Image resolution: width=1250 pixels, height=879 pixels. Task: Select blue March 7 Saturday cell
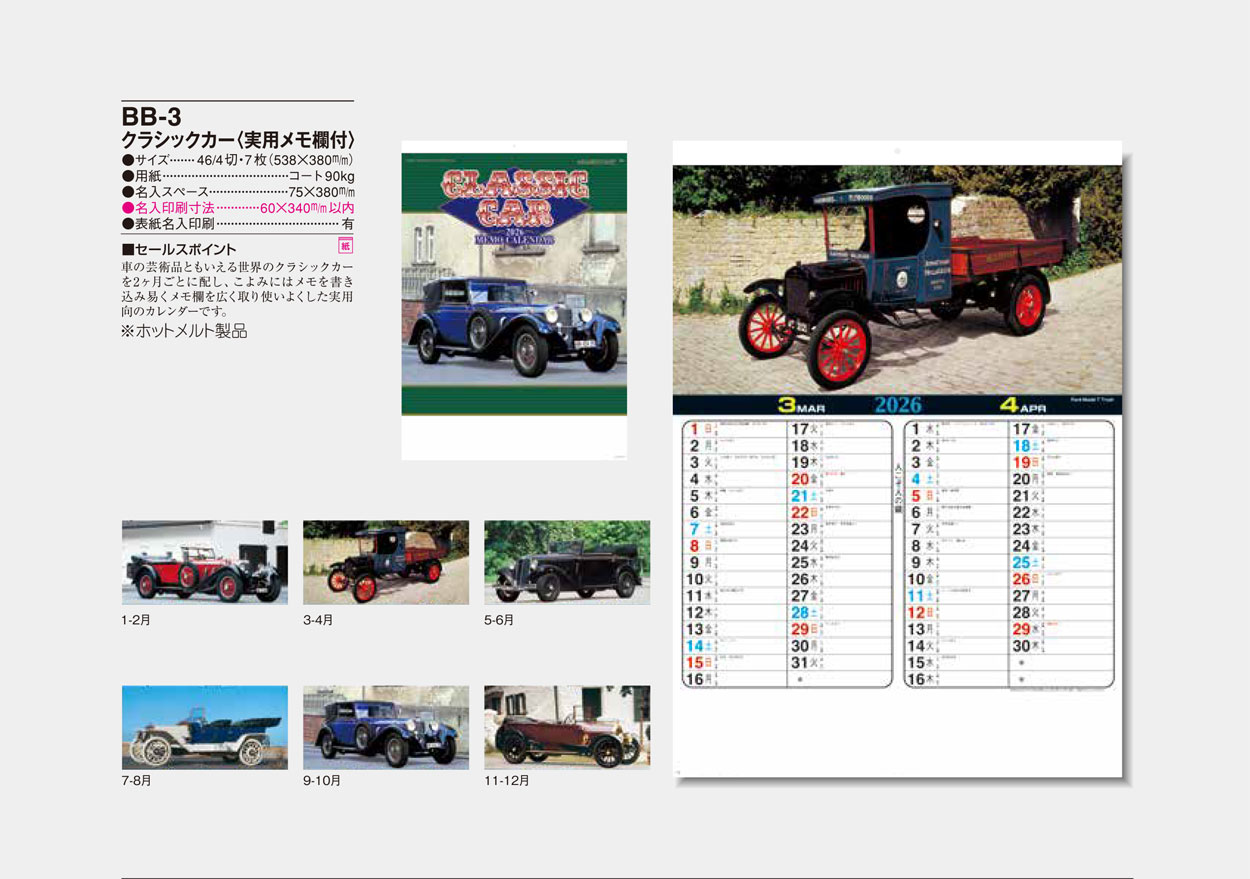(736, 529)
